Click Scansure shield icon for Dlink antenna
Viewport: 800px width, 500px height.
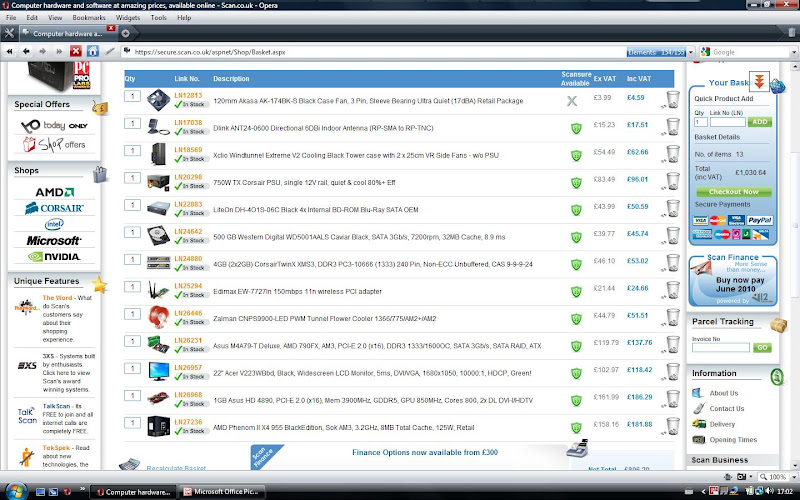[x=576, y=128]
